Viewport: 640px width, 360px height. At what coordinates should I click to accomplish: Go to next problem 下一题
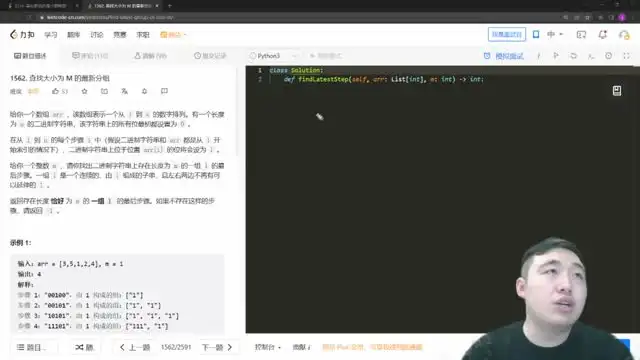(x=217, y=347)
